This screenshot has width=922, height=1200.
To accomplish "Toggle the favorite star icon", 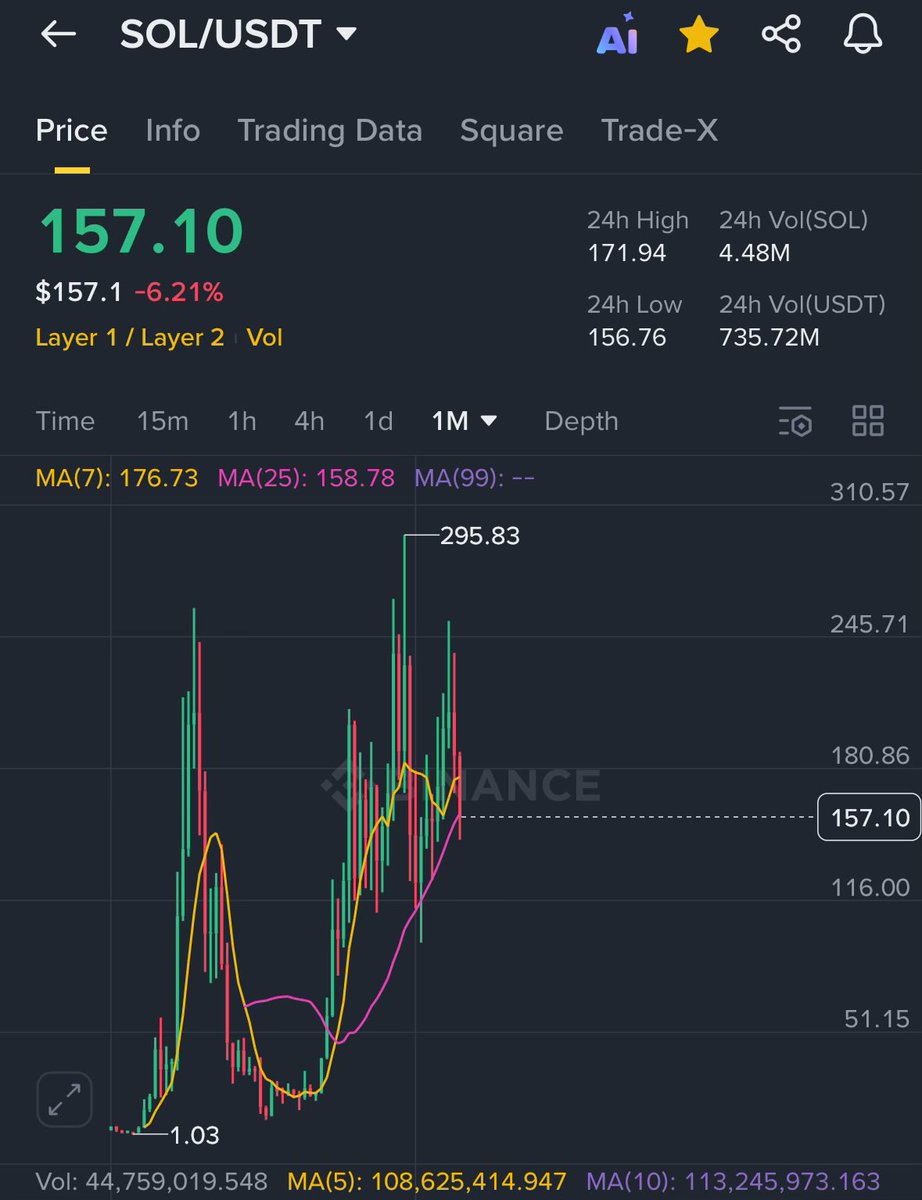I will click(699, 35).
